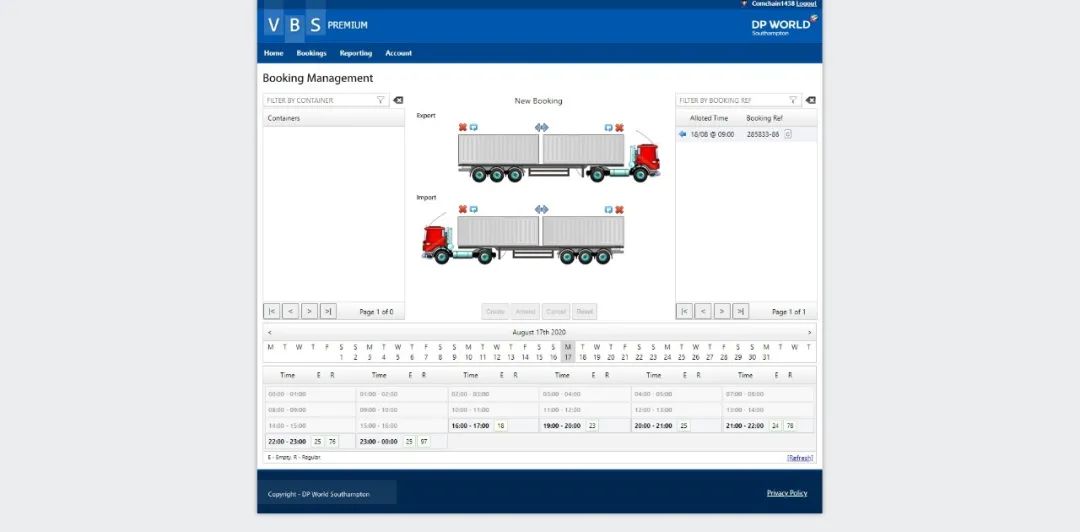Screen dimensions: 1080x532
Task: Jump to last page of containers list
Action: [328, 311]
